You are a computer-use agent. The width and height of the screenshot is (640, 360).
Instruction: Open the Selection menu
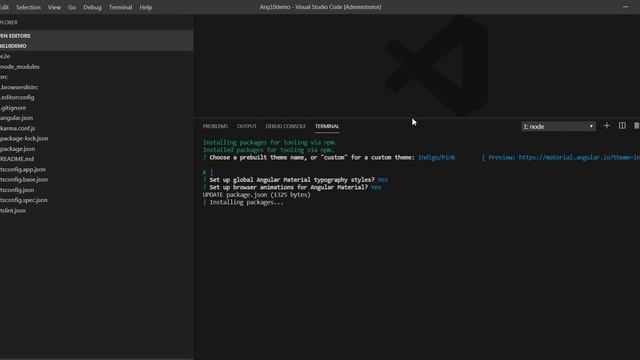pos(28,7)
